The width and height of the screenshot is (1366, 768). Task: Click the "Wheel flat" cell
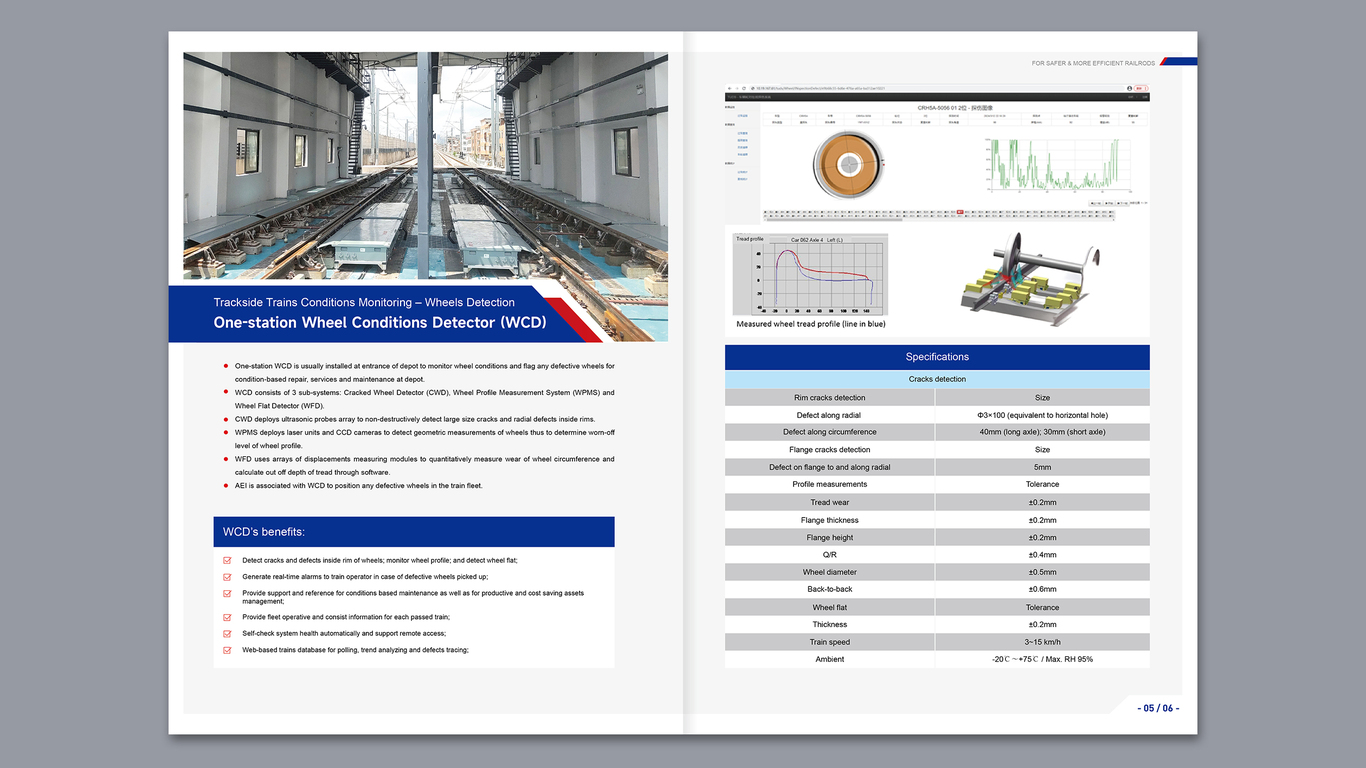830,607
